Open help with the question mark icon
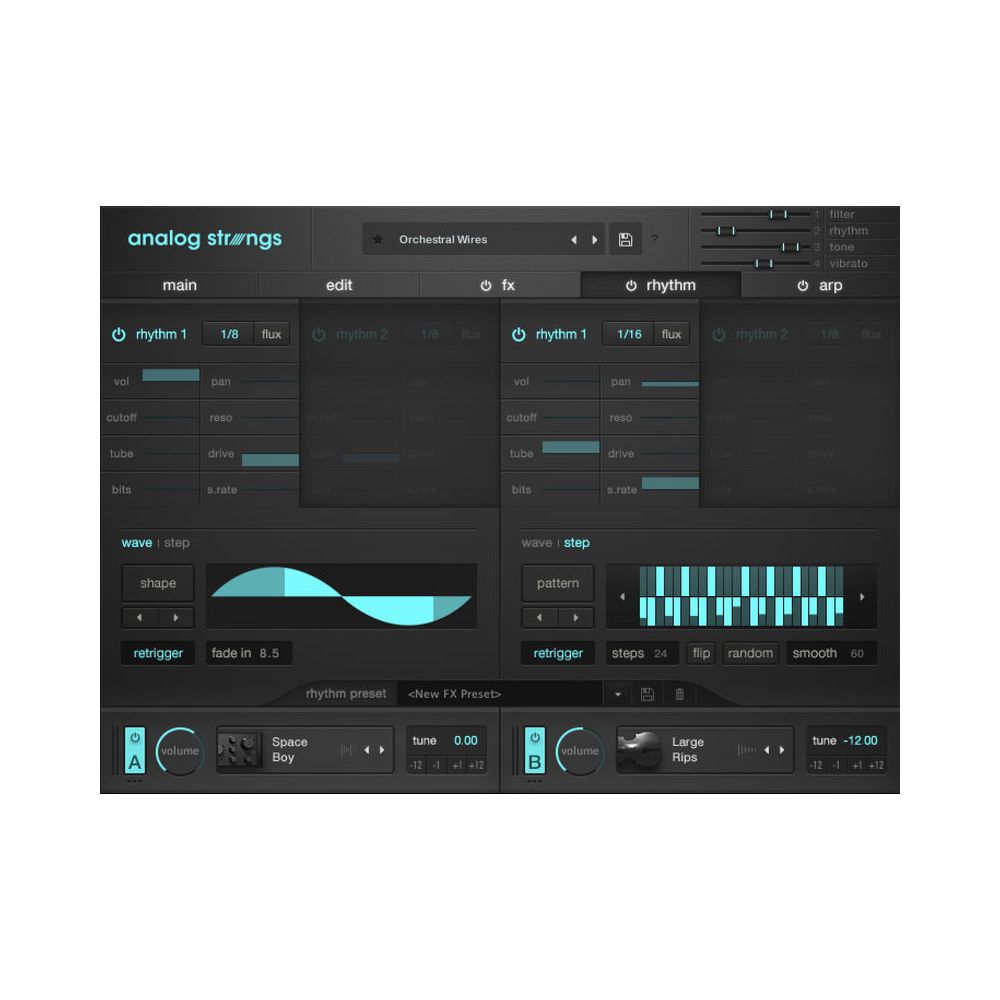This screenshot has width=1000, height=1000. [x=654, y=239]
